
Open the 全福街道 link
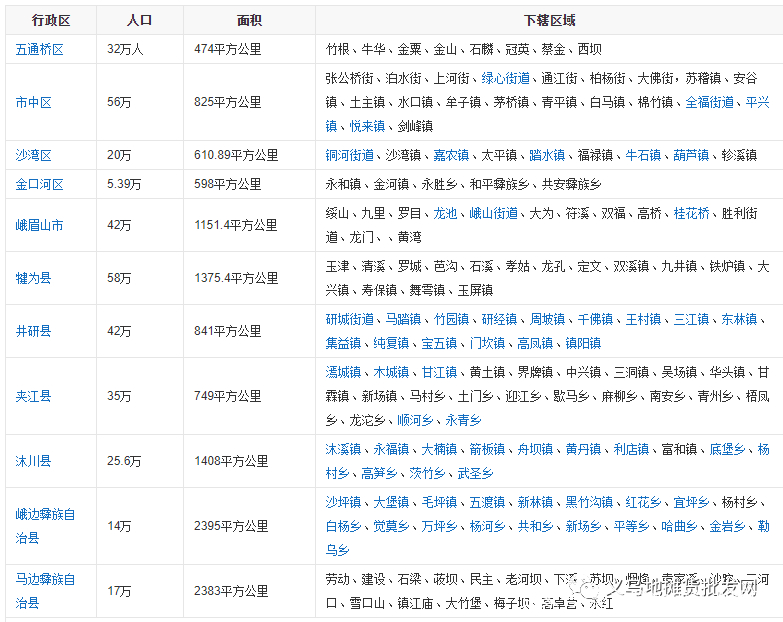pyautogui.click(x=709, y=102)
